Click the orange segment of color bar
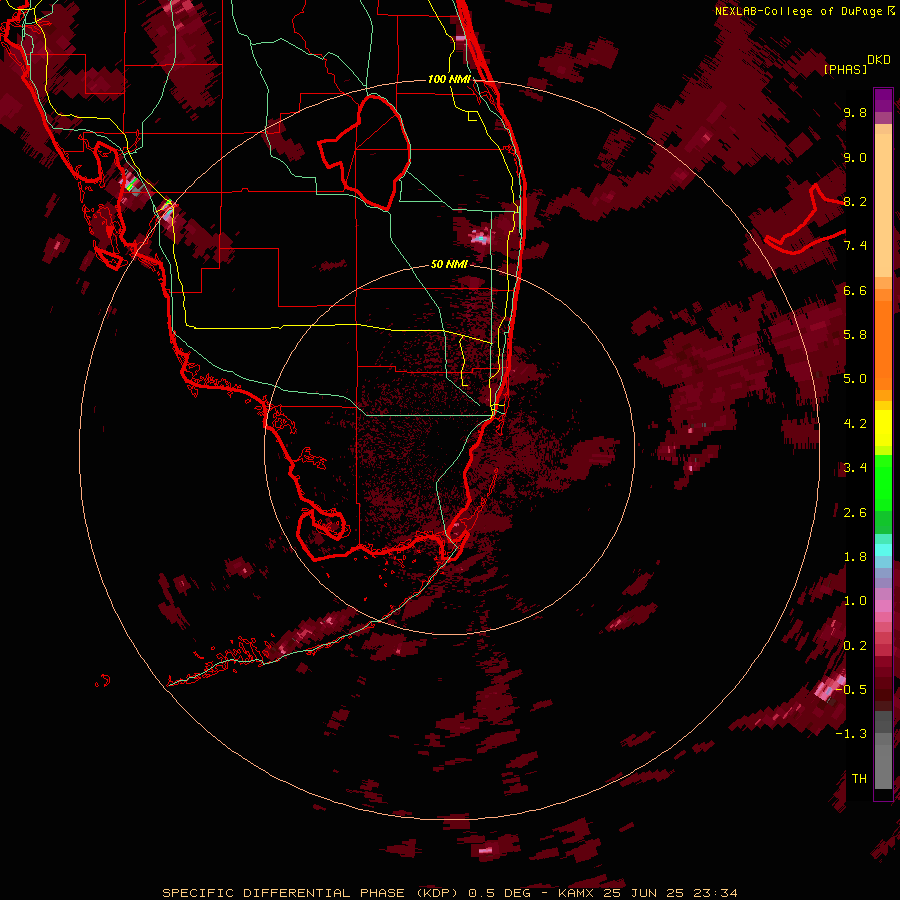This screenshot has height=900, width=900. (883, 344)
